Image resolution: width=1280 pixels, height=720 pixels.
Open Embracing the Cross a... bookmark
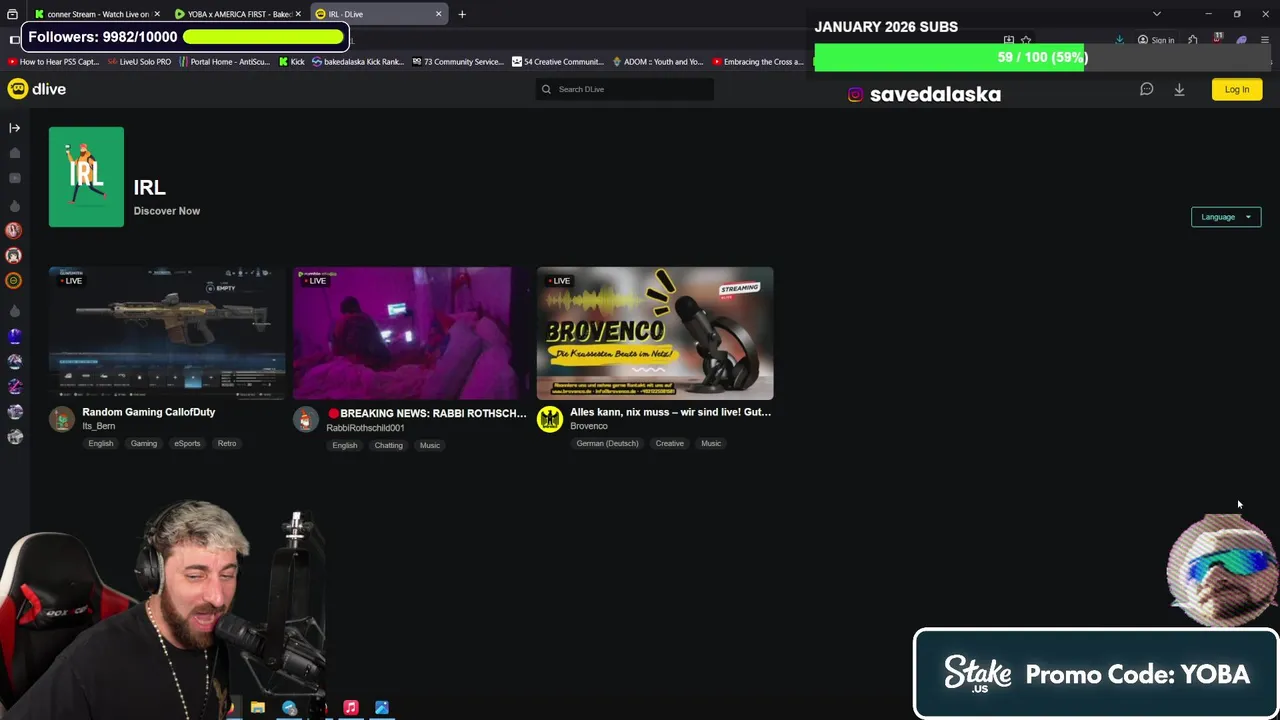click(x=758, y=62)
